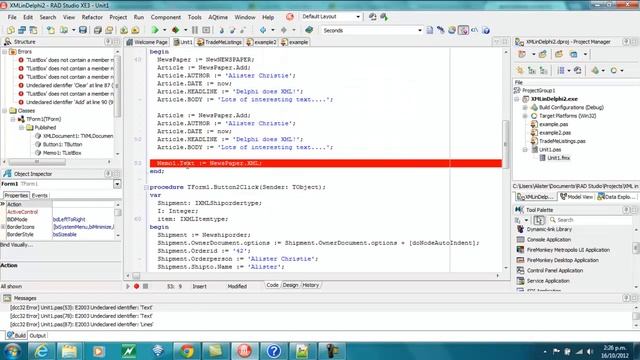Click the Run Without Debugging icon
640x360 pixels.
pos(176,30)
